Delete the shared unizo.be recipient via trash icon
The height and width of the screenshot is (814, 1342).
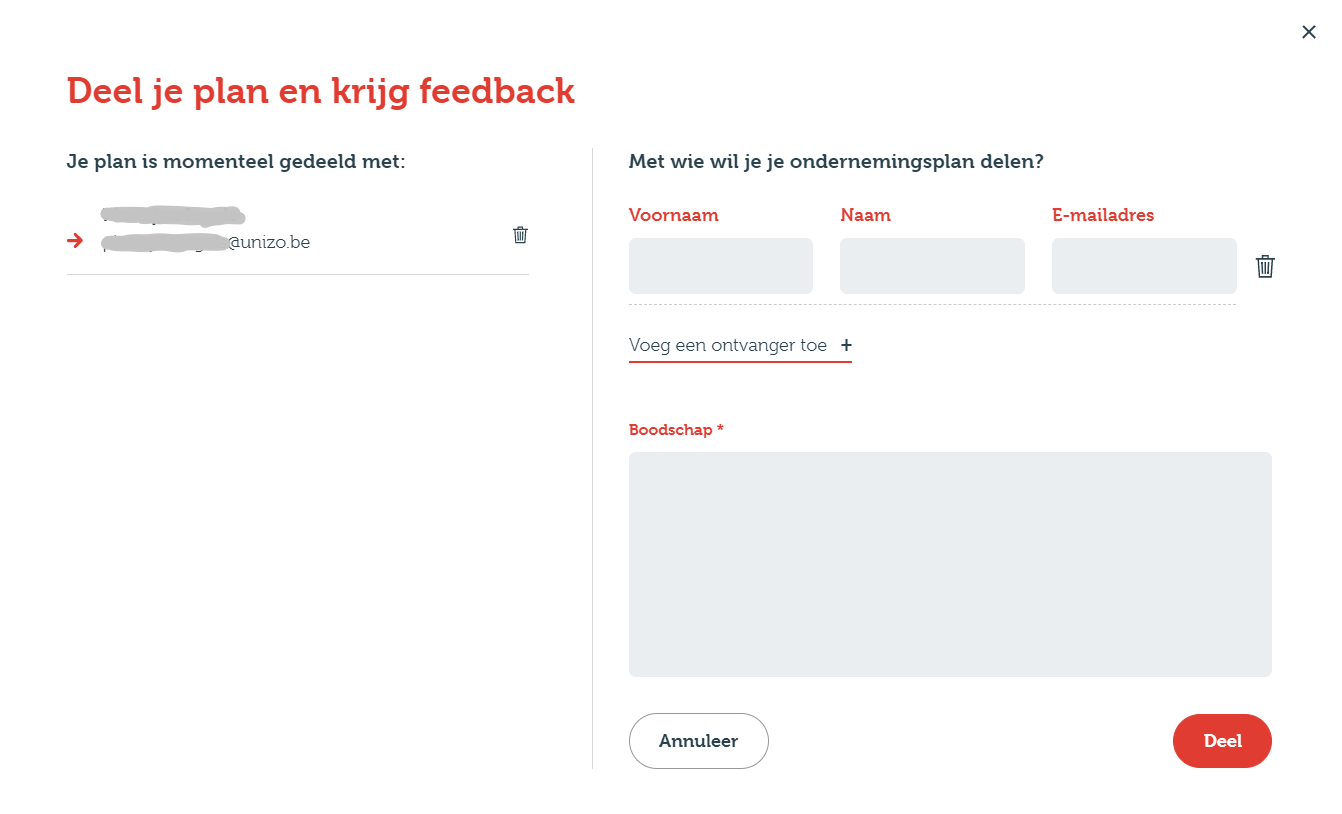coord(520,235)
